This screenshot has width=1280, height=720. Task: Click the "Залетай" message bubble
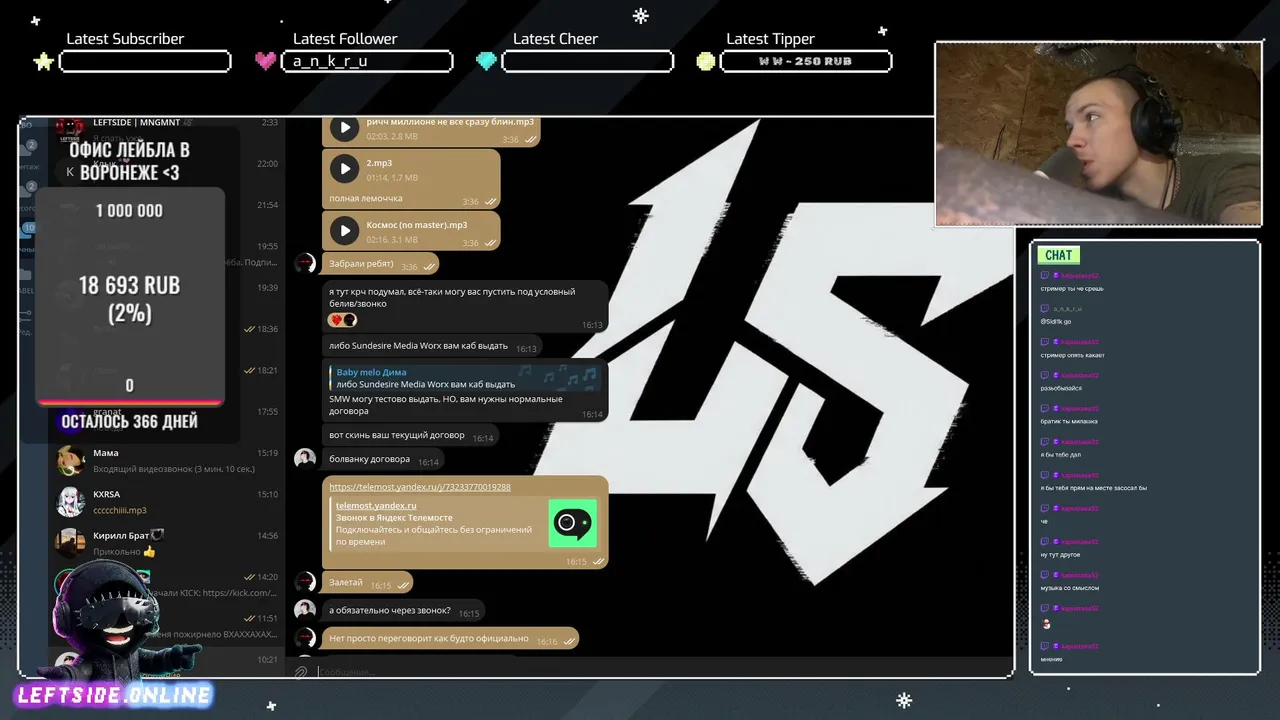[367, 582]
